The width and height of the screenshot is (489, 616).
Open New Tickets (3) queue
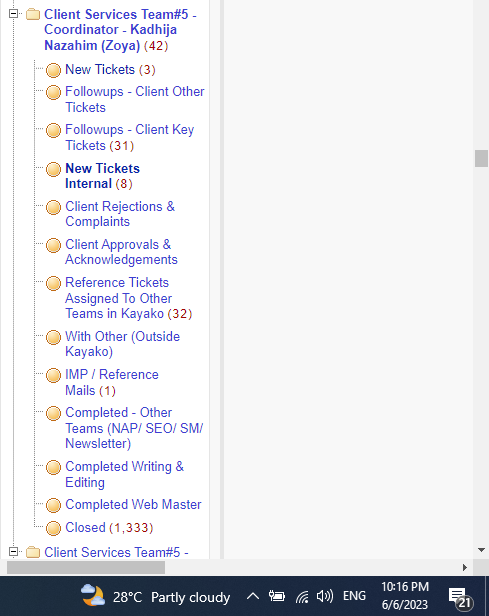coord(110,70)
